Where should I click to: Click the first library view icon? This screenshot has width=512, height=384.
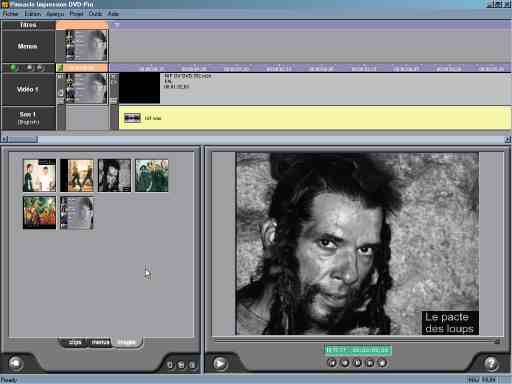(x=170, y=365)
